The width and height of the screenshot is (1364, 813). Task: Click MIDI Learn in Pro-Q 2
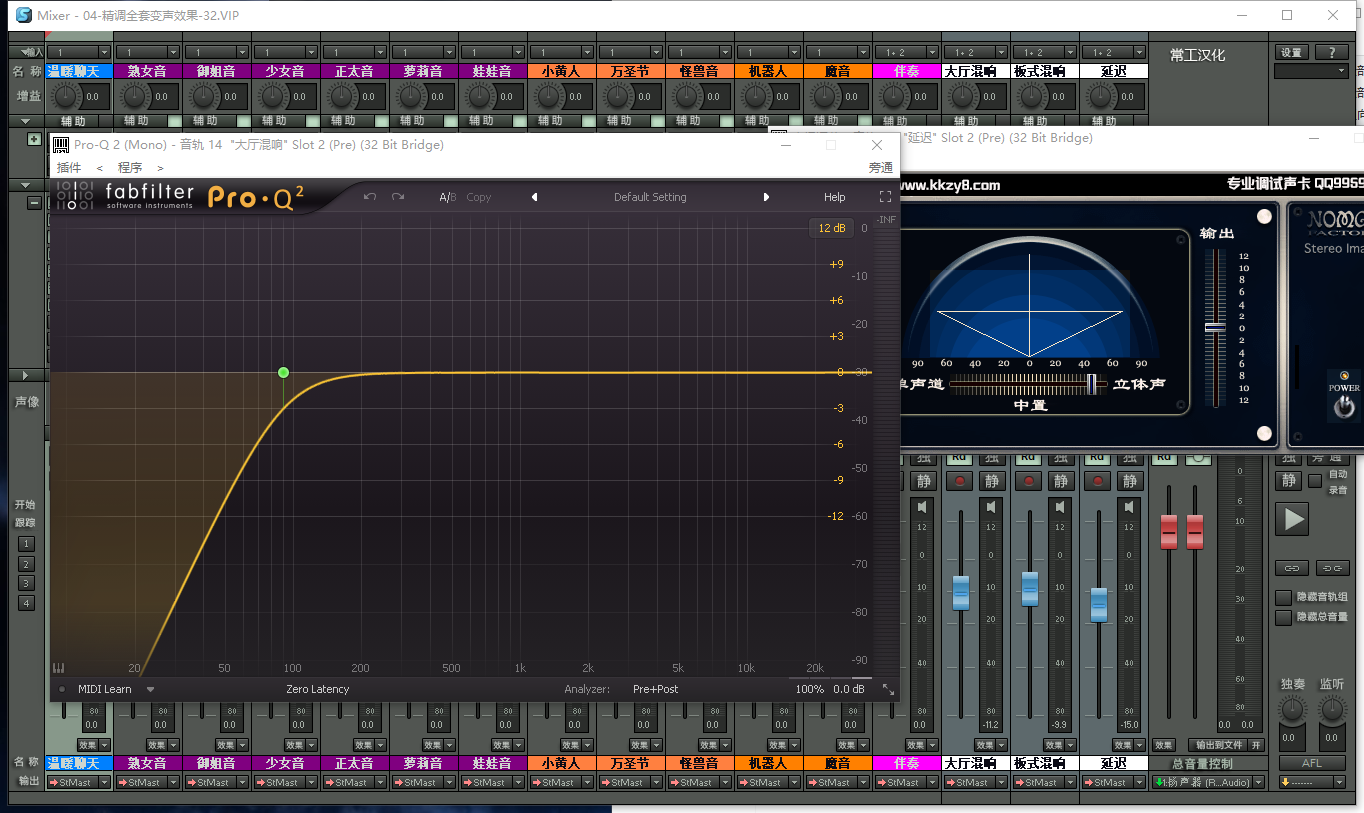[105, 689]
